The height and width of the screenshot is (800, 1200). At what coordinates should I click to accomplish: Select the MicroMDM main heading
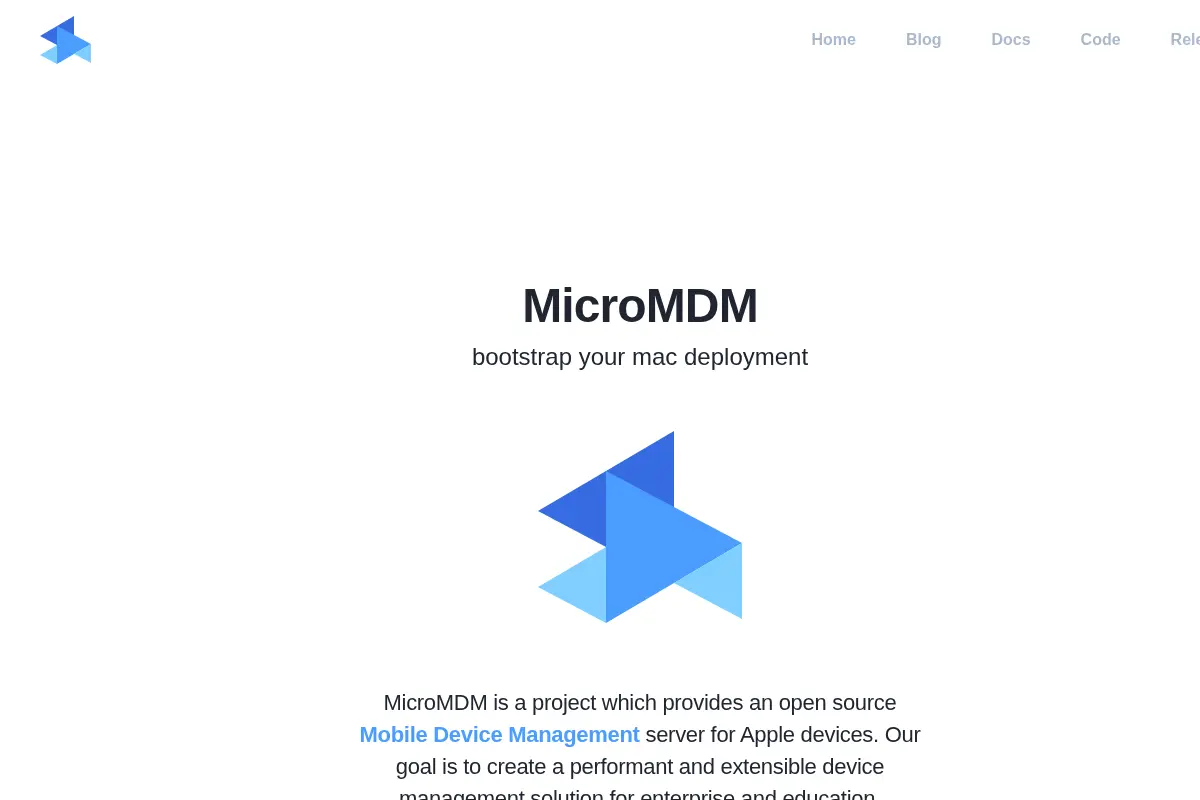coord(640,306)
